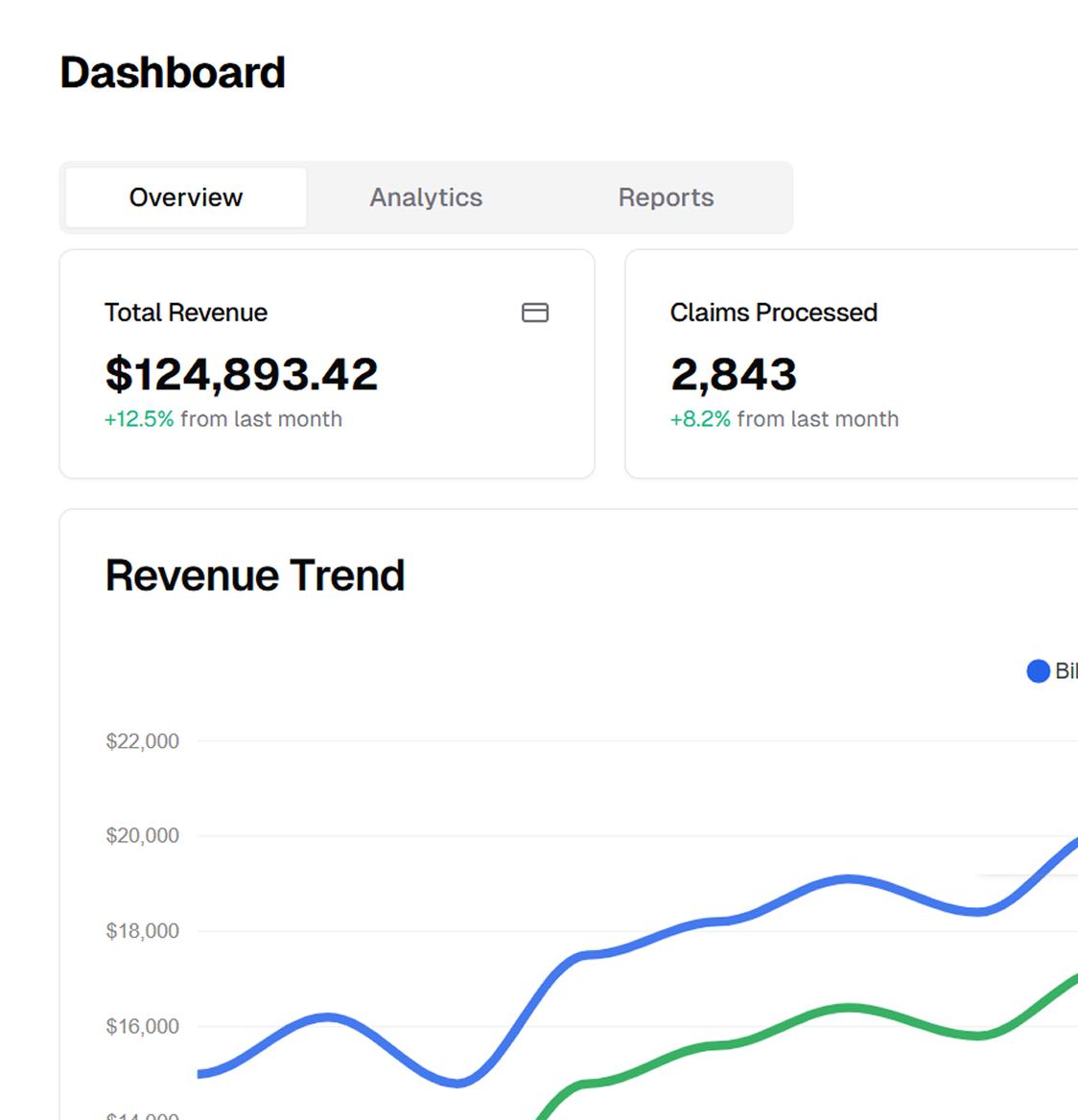Image resolution: width=1078 pixels, height=1120 pixels.
Task: Click the $16,000 y-axis label
Action: [142, 1026]
